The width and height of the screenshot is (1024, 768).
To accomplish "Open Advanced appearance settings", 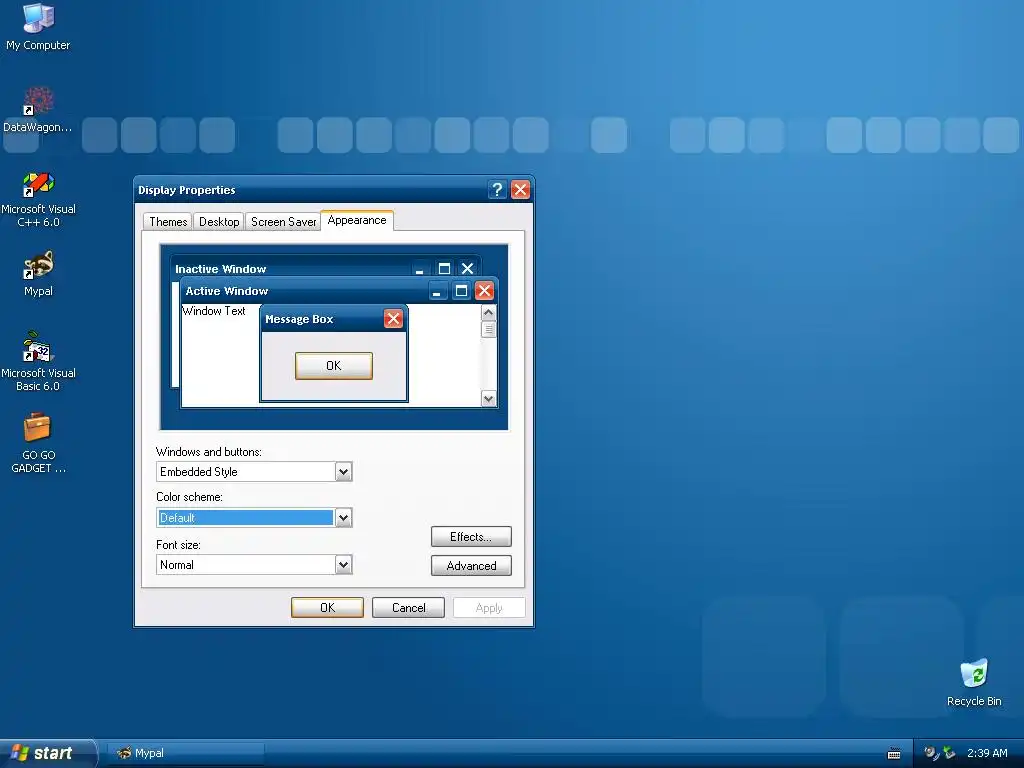I will point(471,566).
